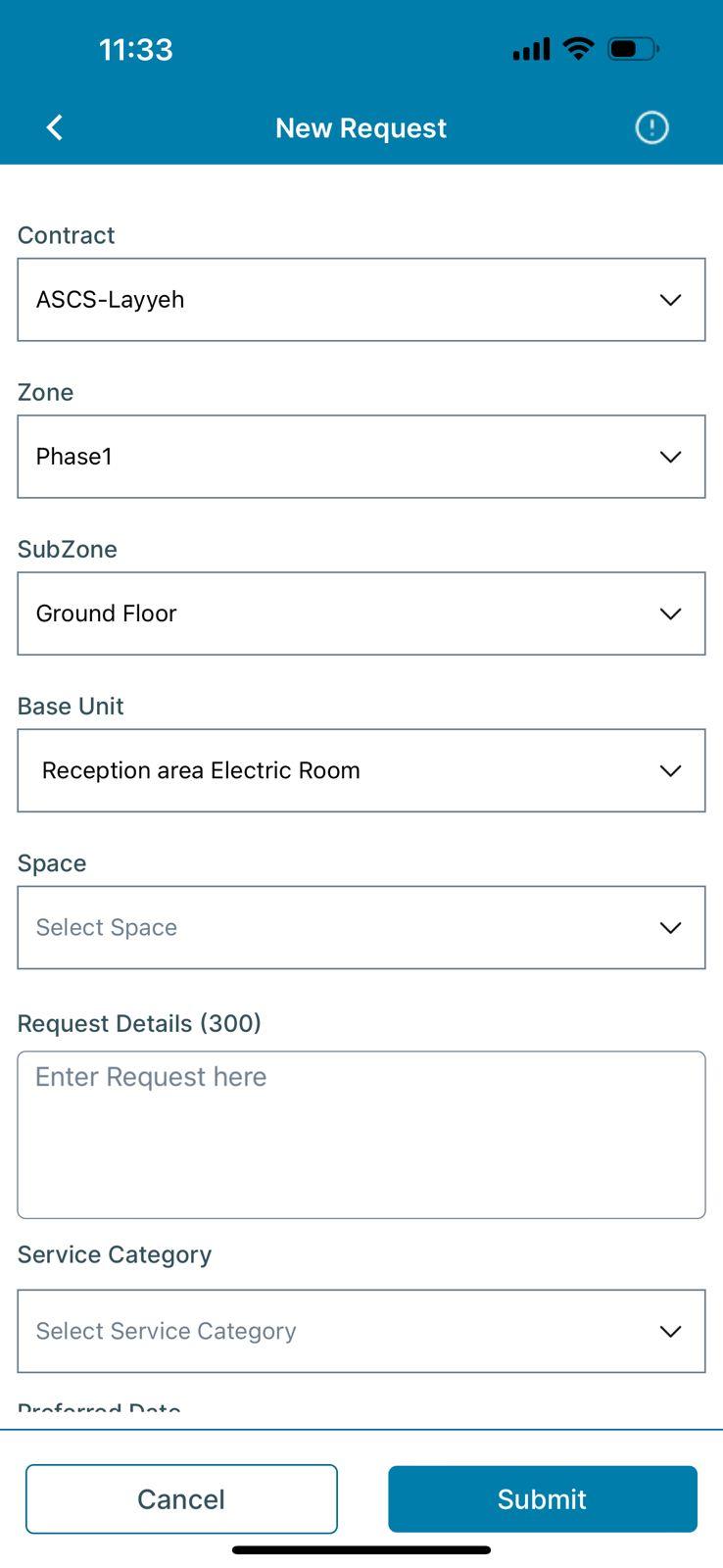Screen dimensions: 723x1568
Task: Click the Request Details text area
Action: coord(361,1135)
